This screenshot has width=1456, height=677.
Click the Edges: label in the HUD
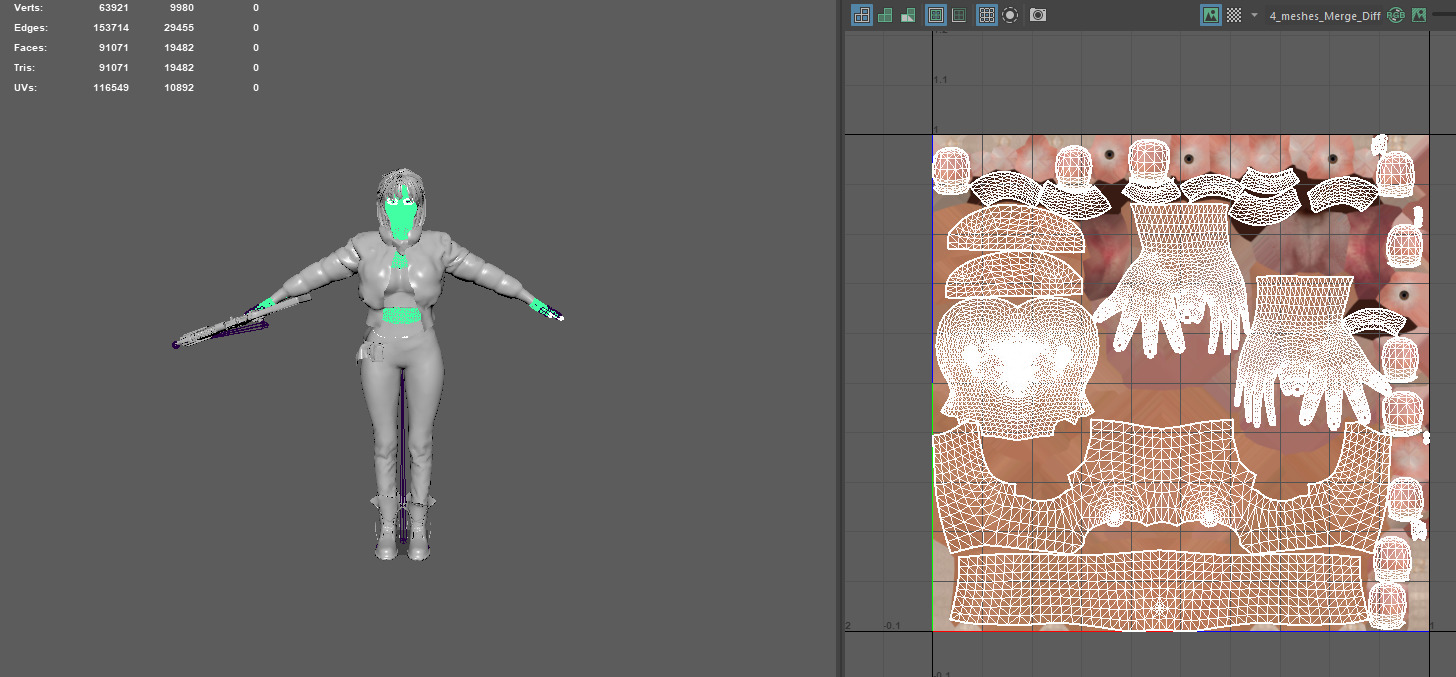tap(30, 28)
